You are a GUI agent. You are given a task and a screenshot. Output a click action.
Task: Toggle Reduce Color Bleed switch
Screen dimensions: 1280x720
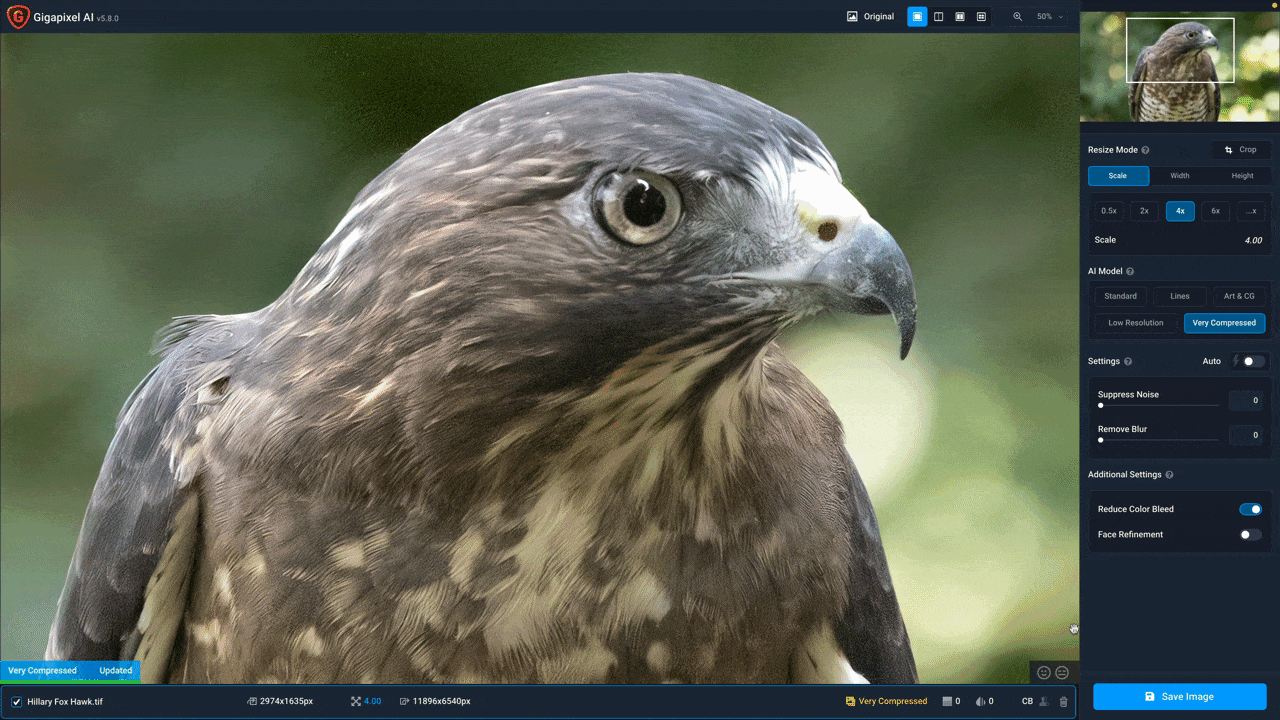tap(1251, 509)
